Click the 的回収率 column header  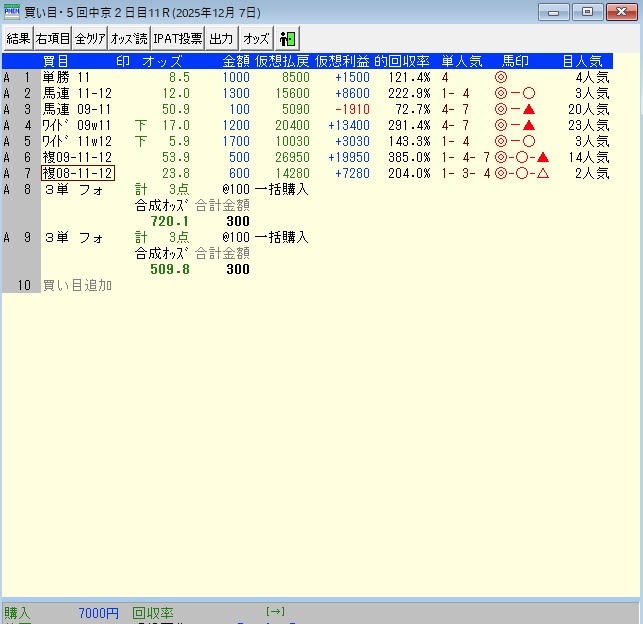click(x=403, y=61)
